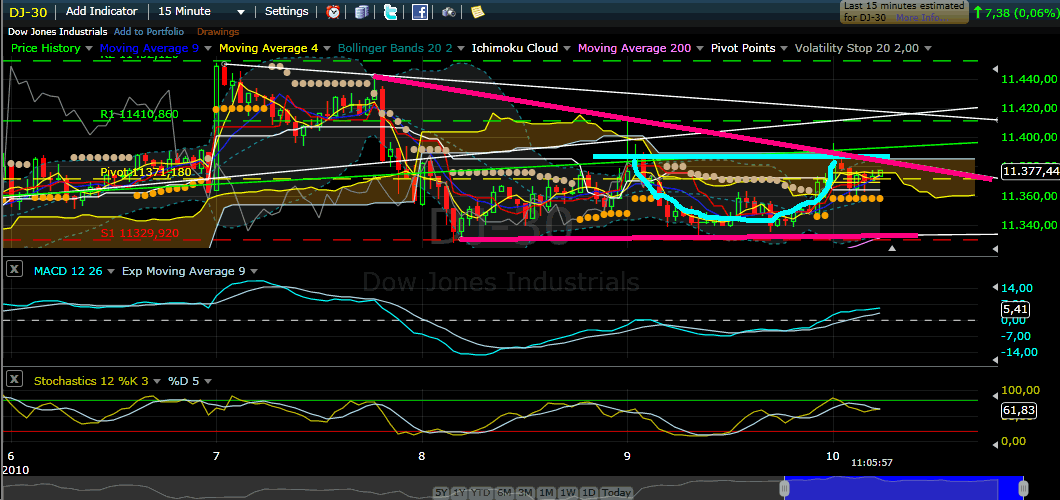The image size is (1060, 500).
Task: Open the chart Settings menu
Action: (286, 12)
